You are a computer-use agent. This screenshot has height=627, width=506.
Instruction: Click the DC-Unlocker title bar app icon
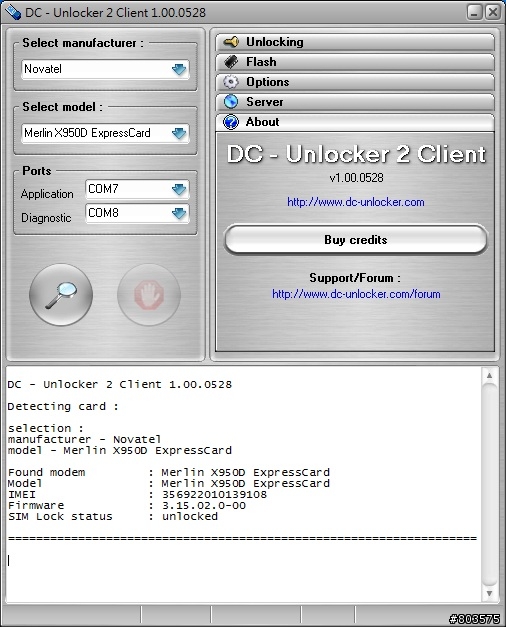(11, 12)
